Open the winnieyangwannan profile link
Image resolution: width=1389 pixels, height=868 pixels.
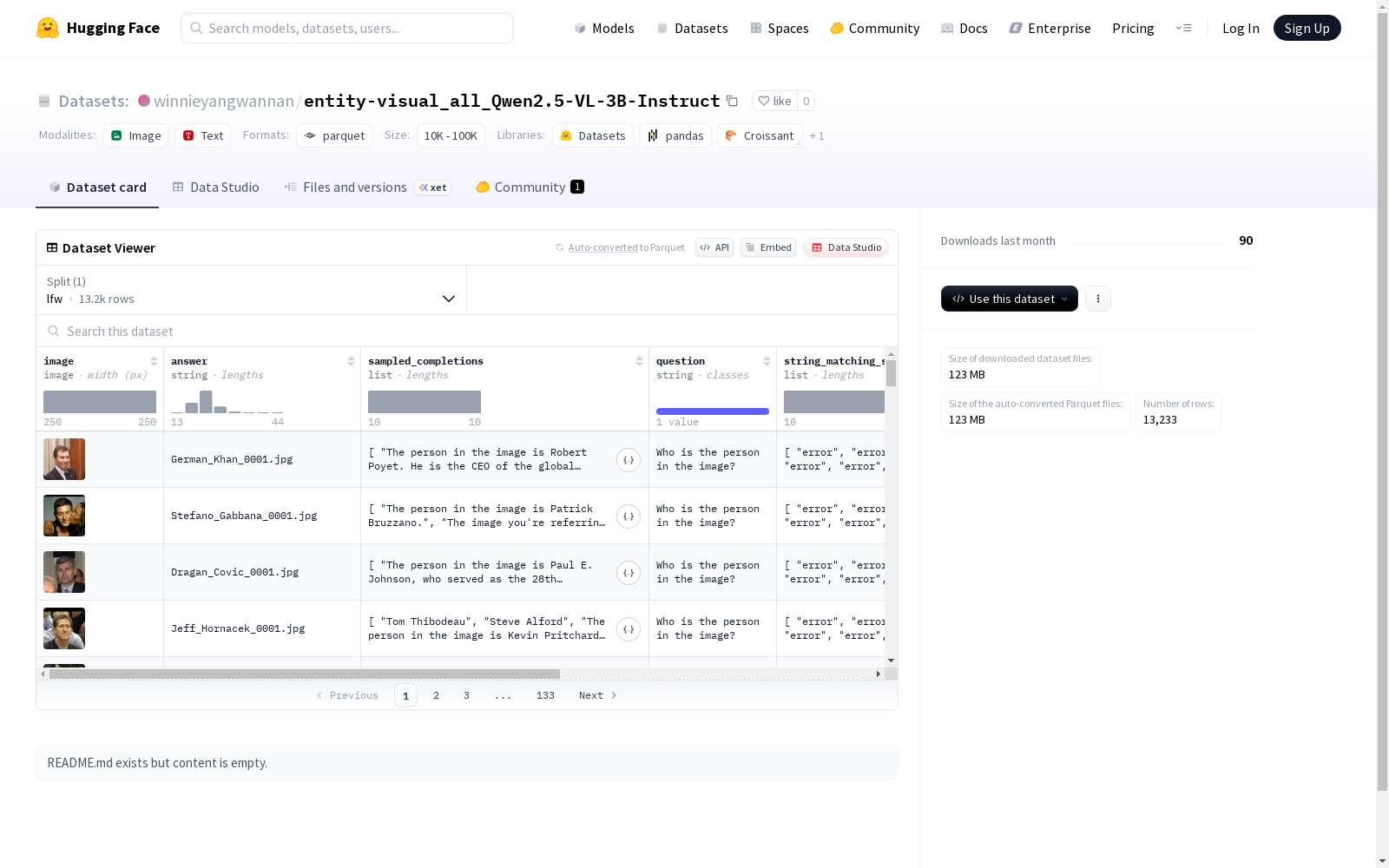(224, 101)
